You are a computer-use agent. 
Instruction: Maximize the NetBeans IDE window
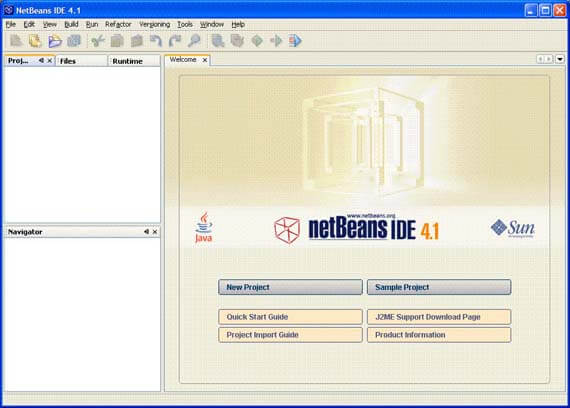(545, 10)
